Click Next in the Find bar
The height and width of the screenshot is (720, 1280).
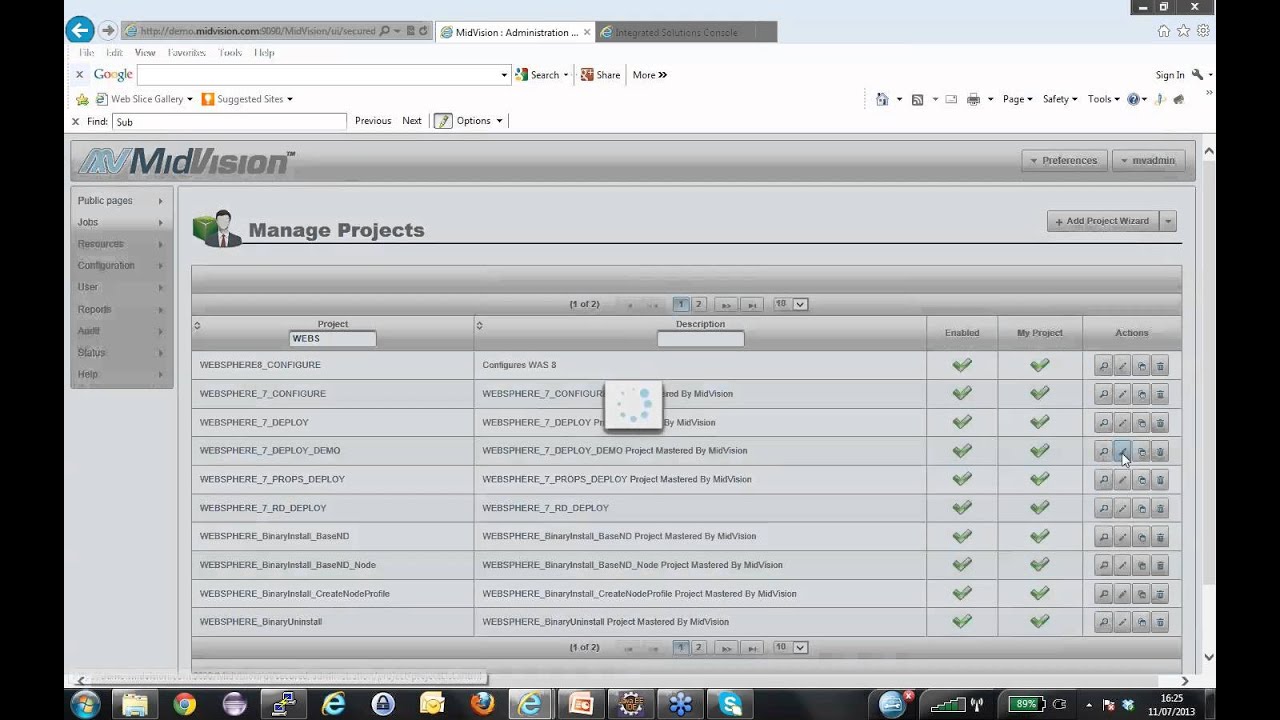tap(412, 121)
